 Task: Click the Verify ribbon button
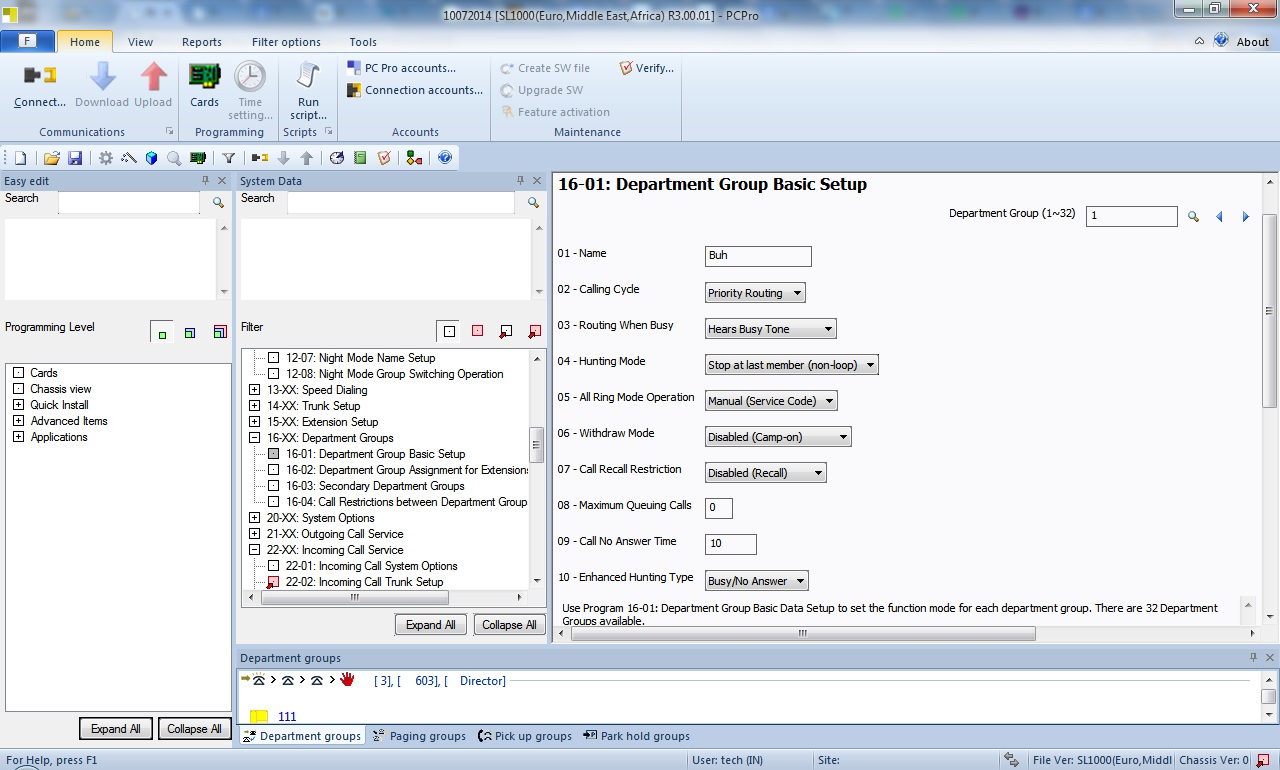pos(647,68)
